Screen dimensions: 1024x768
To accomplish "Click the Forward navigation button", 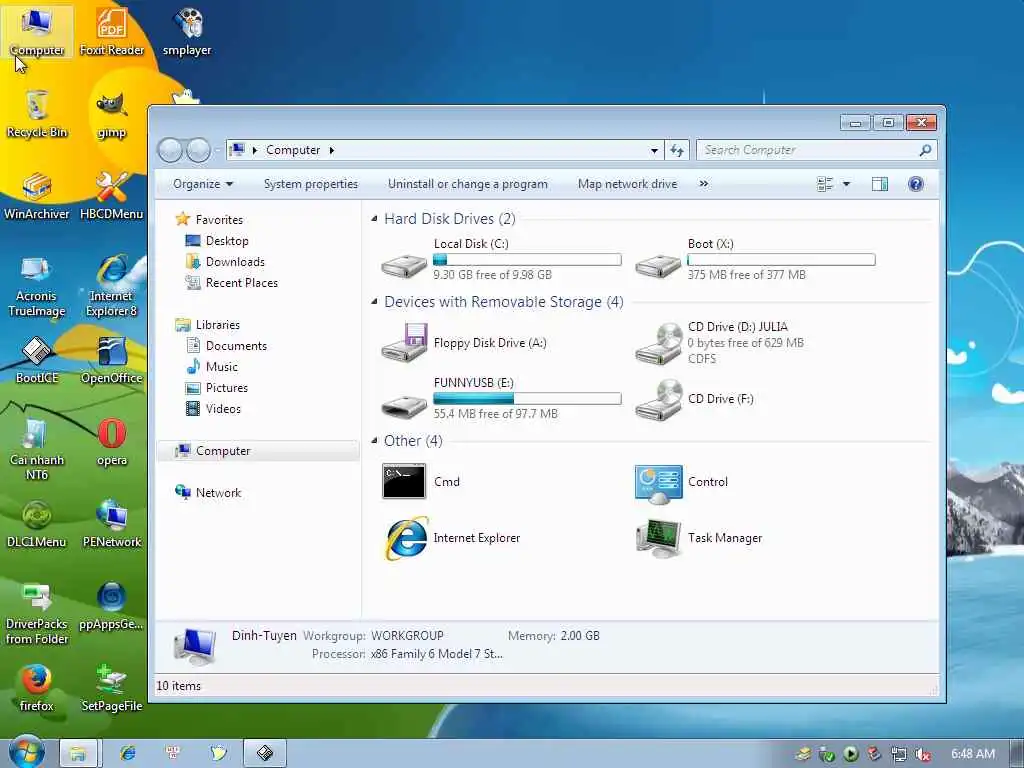I will pos(198,150).
